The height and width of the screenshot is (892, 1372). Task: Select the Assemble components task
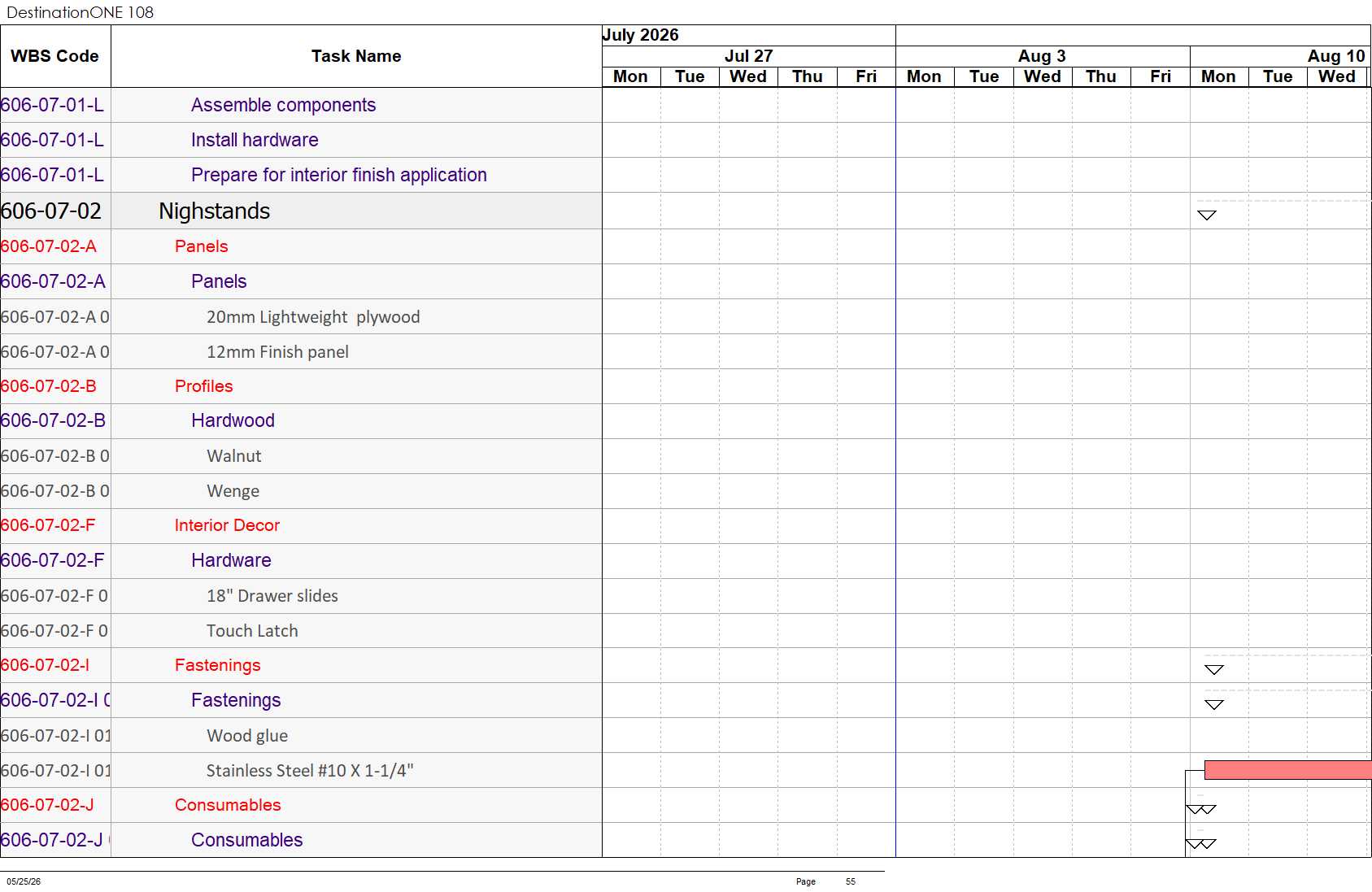point(283,105)
